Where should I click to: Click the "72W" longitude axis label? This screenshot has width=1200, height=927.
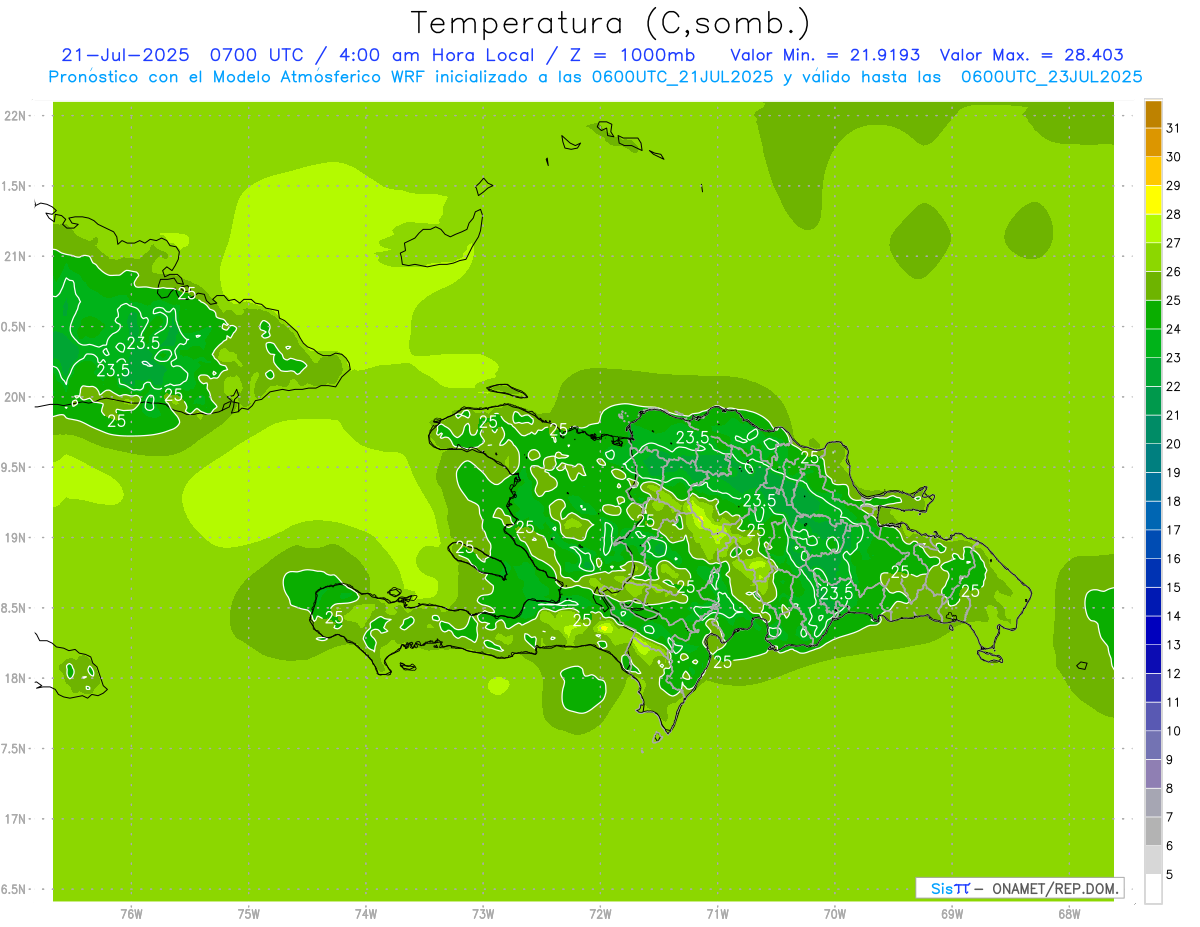600,913
